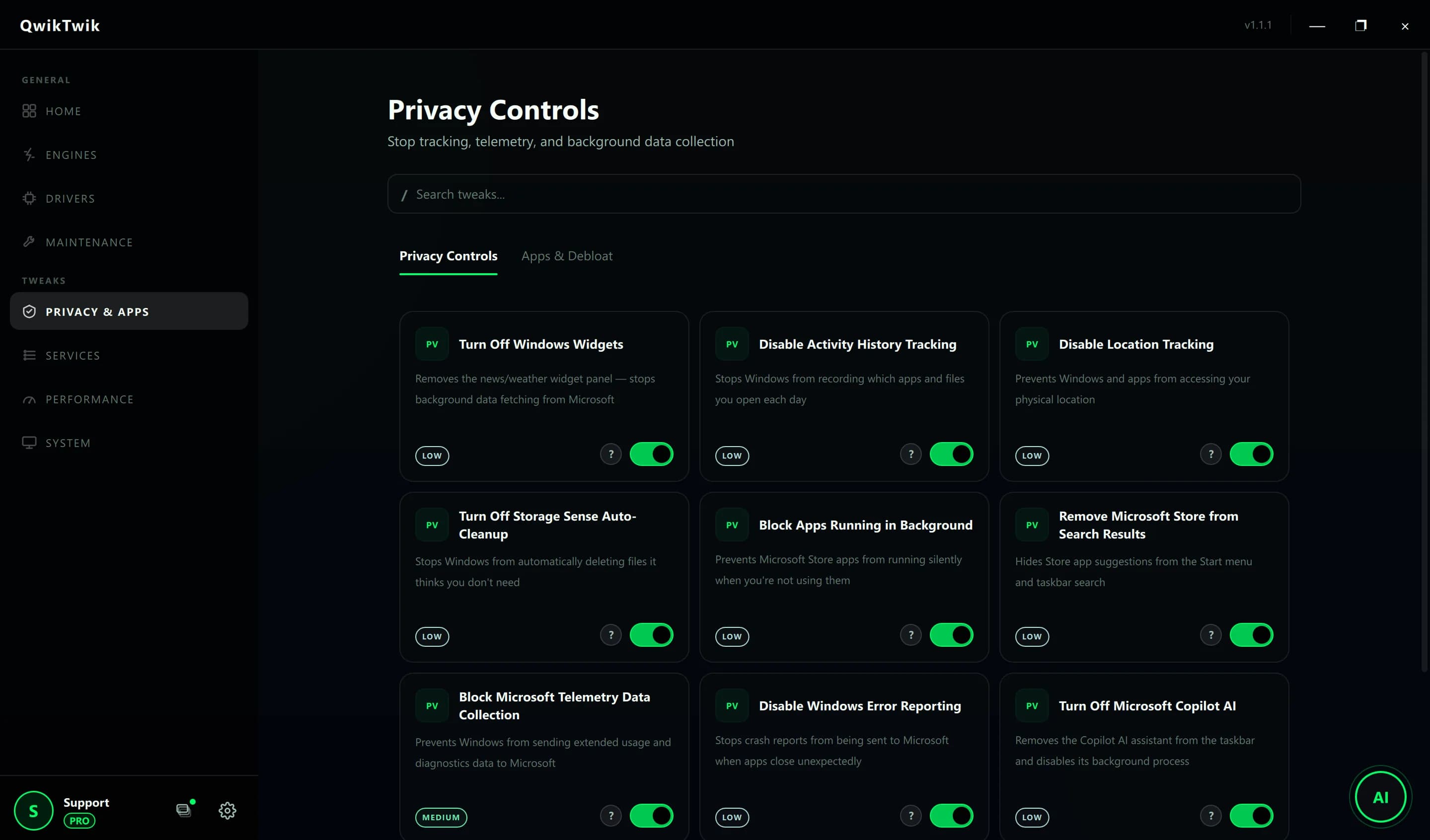Open help for Block Apps Running in Background
Viewport: 1430px width, 840px height.
[911, 635]
